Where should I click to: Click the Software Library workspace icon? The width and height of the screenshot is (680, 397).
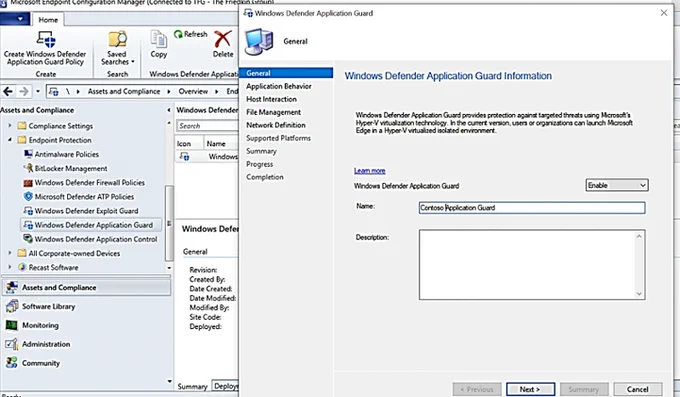12,306
